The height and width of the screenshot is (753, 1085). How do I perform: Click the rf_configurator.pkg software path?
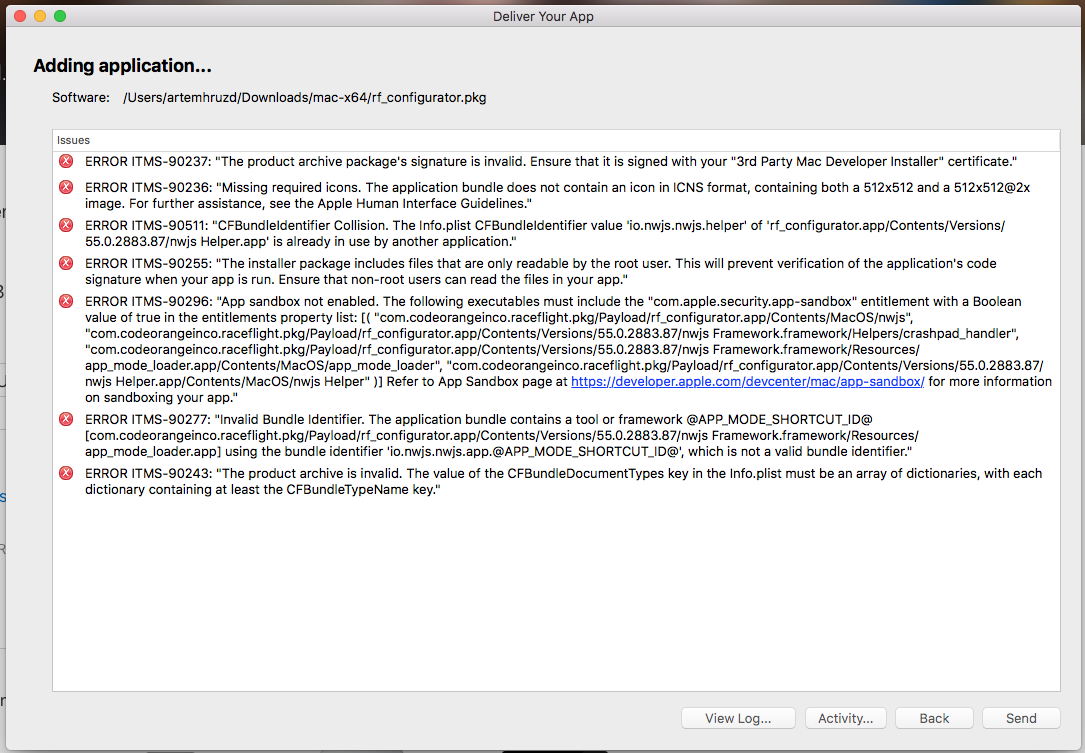coord(304,98)
